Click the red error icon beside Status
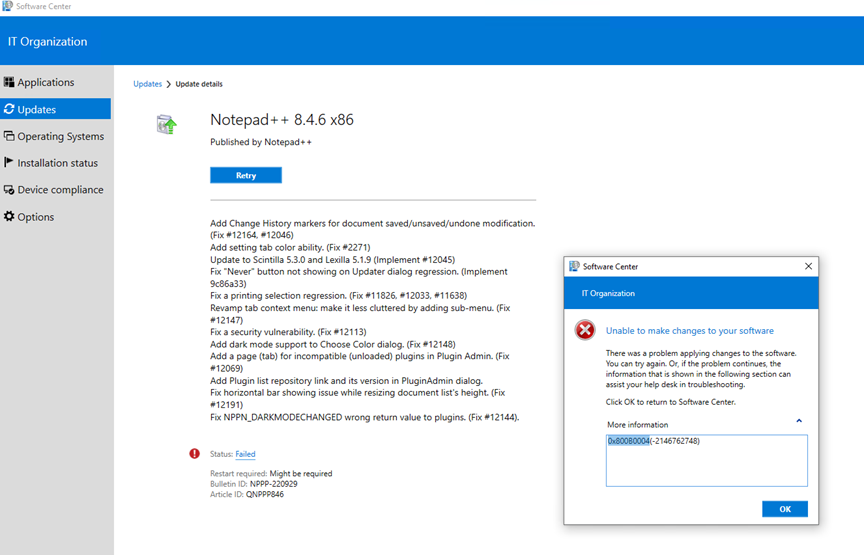864x555 pixels. click(x=194, y=453)
